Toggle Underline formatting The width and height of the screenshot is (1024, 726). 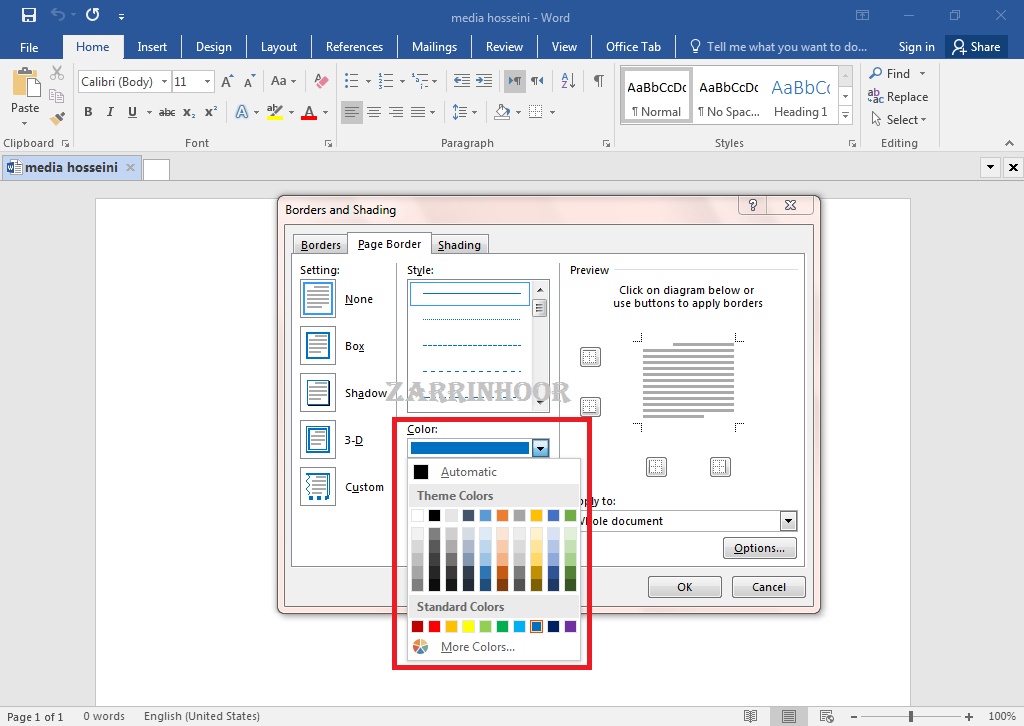click(x=130, y=112)
